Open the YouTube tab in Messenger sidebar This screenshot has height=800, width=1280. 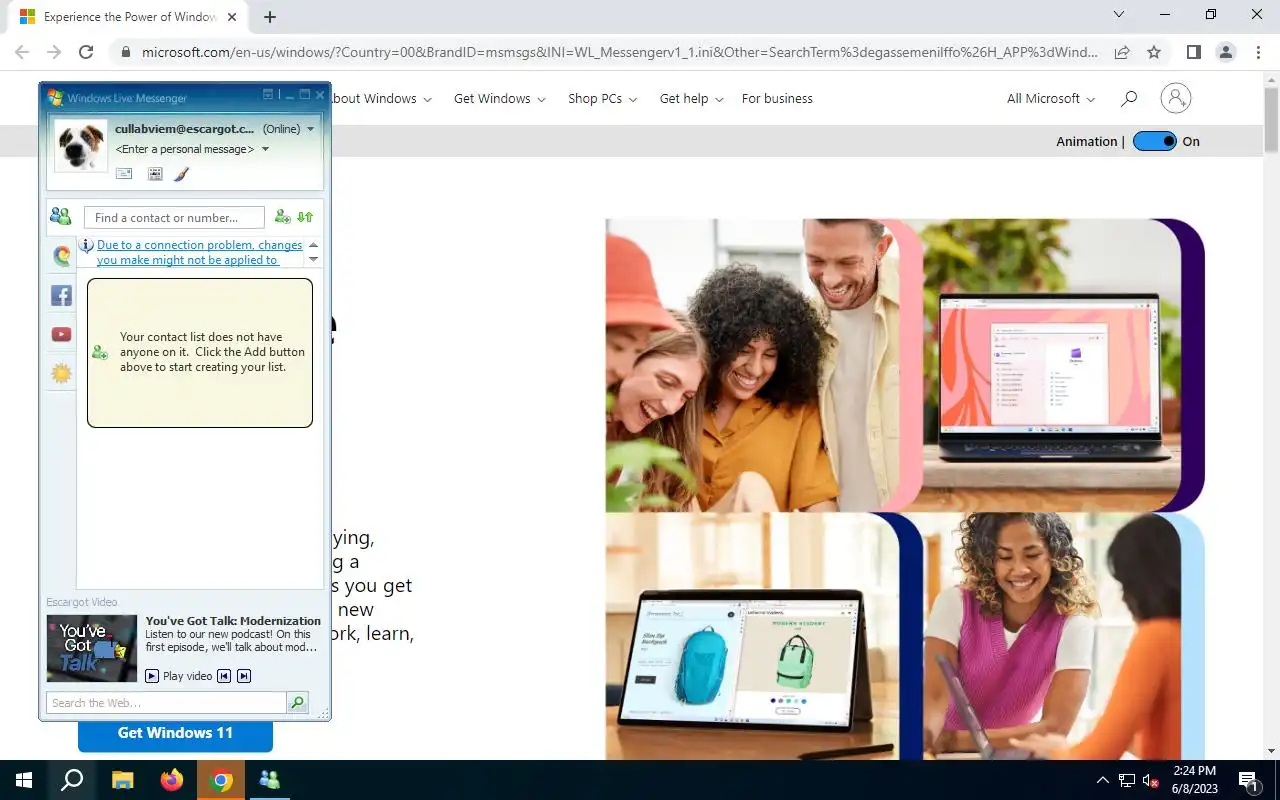click(x=62, y=335)
